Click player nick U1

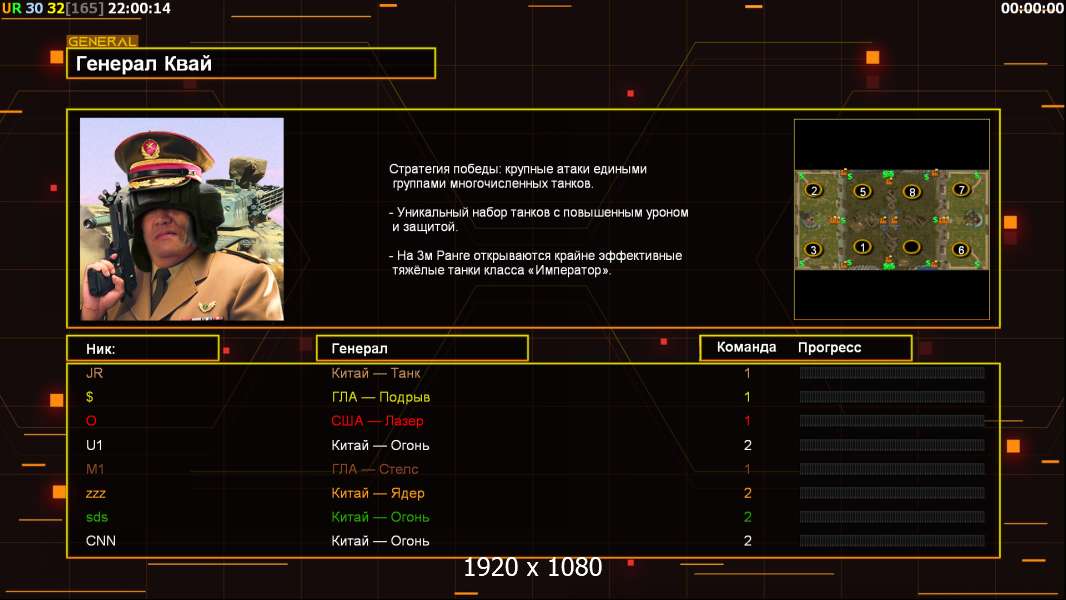pyautogui.click(x=94, y=445)
